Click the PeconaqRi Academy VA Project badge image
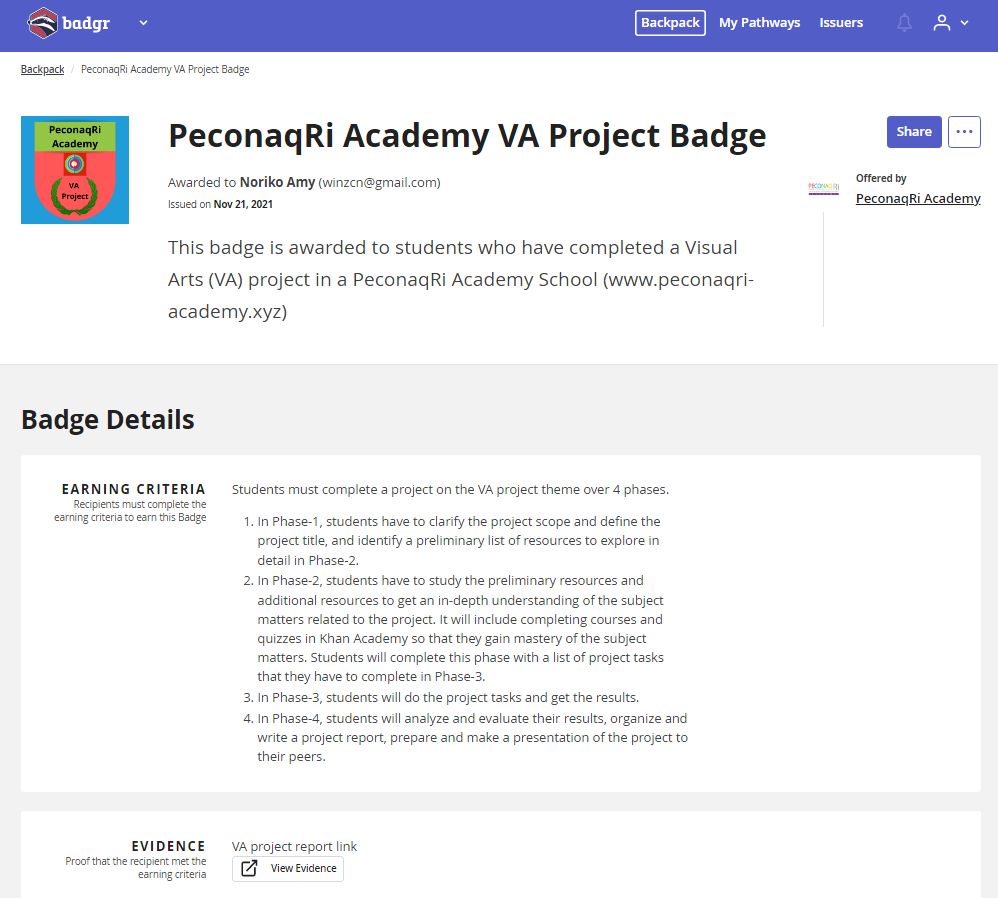This screenshot has width=998, height=898. (x=75, y=170)
